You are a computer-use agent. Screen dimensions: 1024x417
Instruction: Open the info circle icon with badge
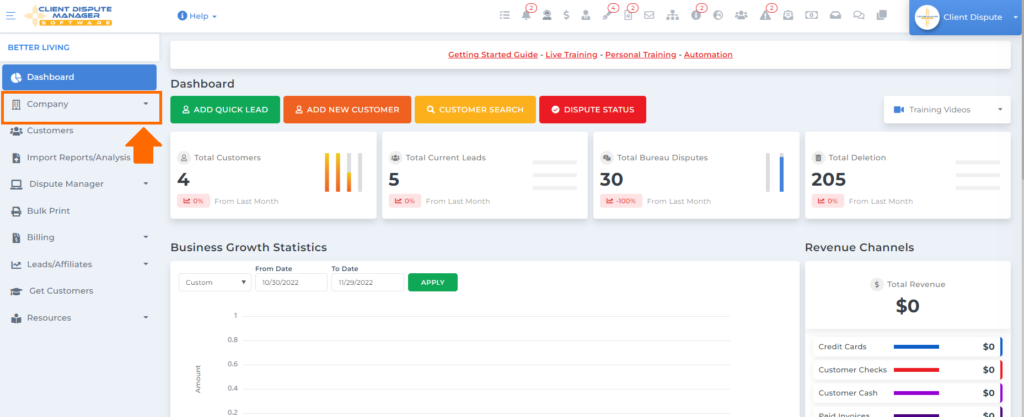(x=696, y=16)
